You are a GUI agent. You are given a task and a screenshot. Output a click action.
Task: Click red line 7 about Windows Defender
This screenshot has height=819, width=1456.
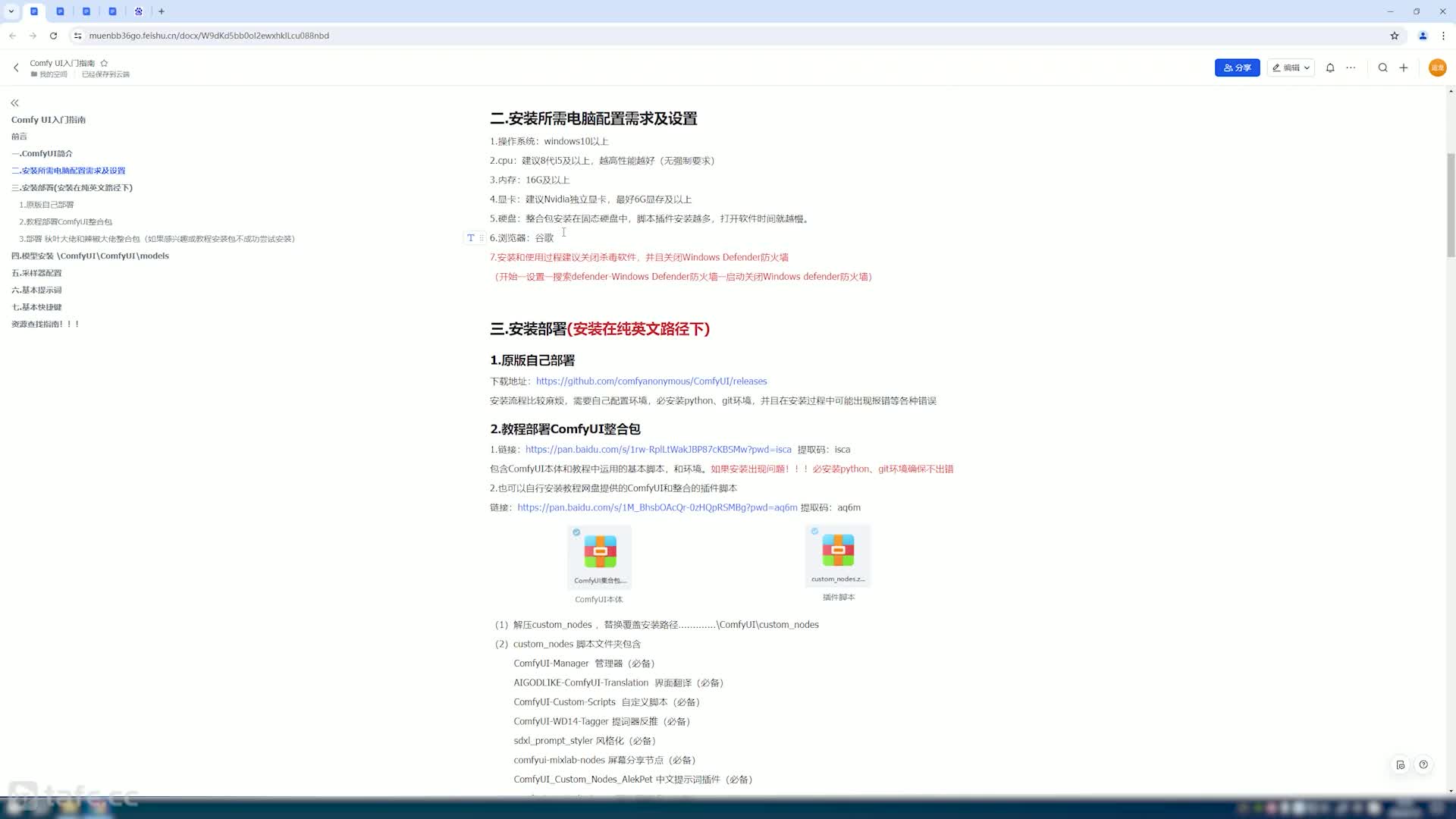coord(639,257)
